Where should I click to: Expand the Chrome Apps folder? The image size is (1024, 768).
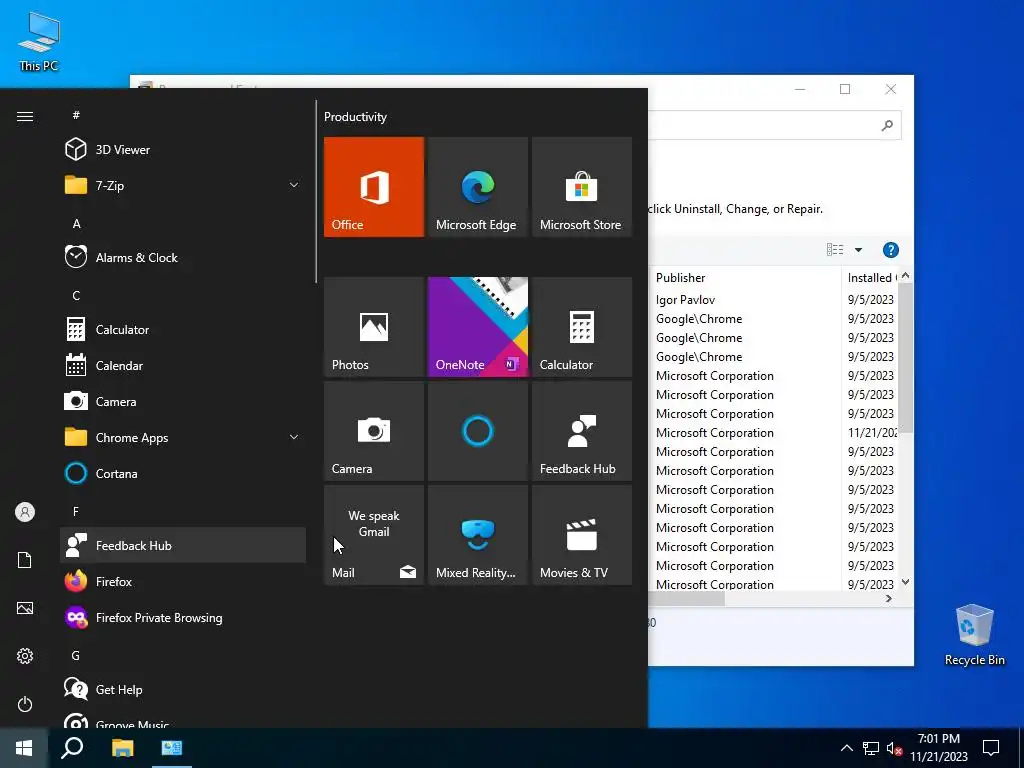[183, 438]
